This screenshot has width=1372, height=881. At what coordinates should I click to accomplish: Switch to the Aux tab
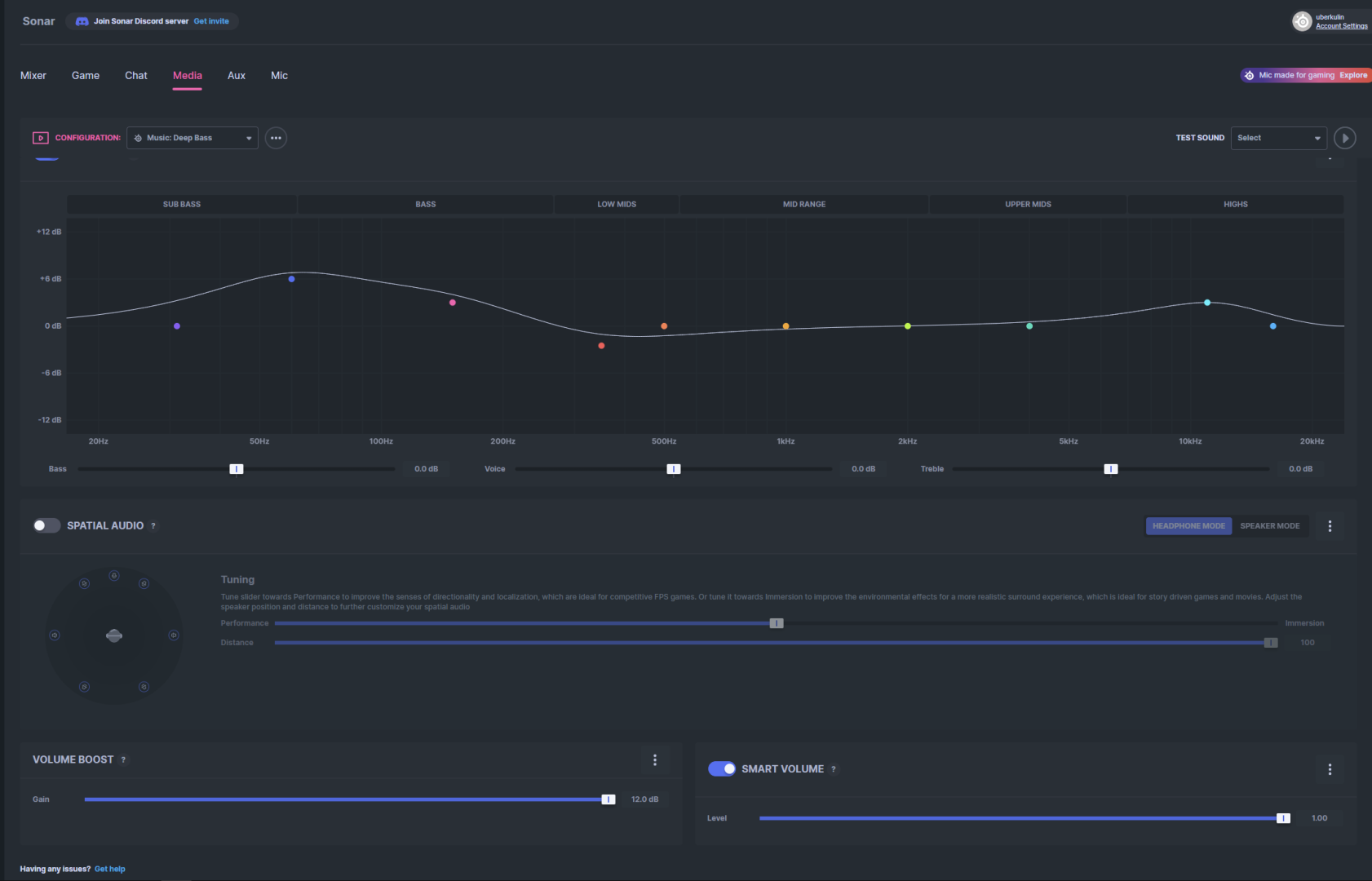coord(237,76)
